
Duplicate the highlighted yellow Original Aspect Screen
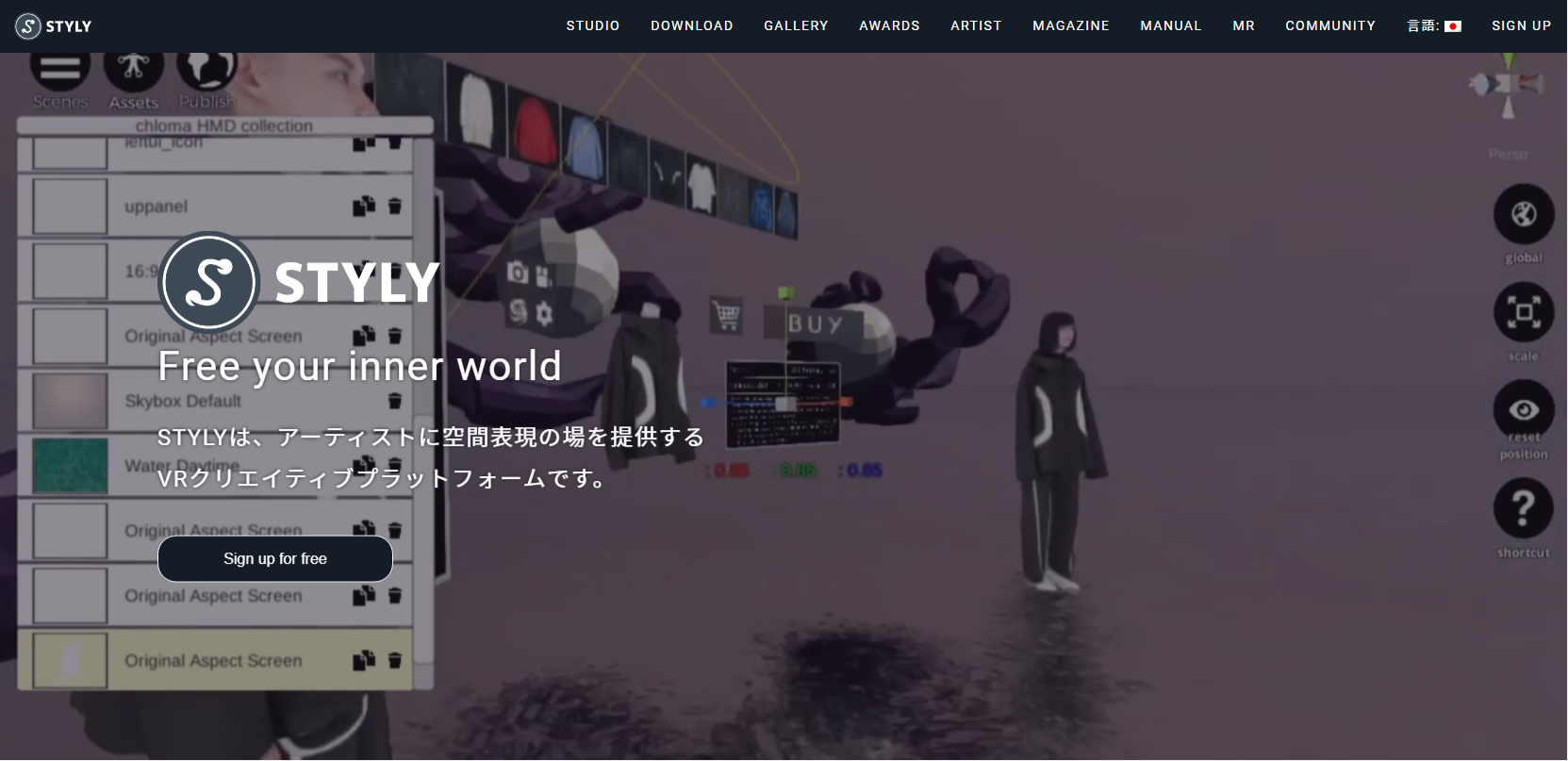click(x=364, y=660)
